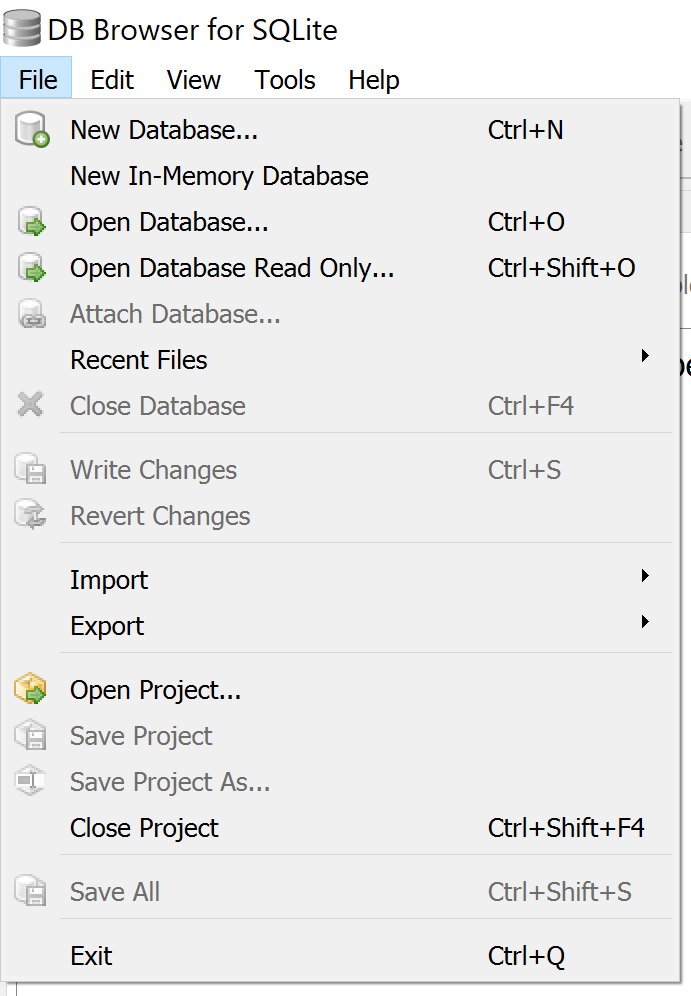The width and height of the screenshot is (691, 996).
Task: Click the DB Browser for SQLite application icon
Action: tap(21, 29)
